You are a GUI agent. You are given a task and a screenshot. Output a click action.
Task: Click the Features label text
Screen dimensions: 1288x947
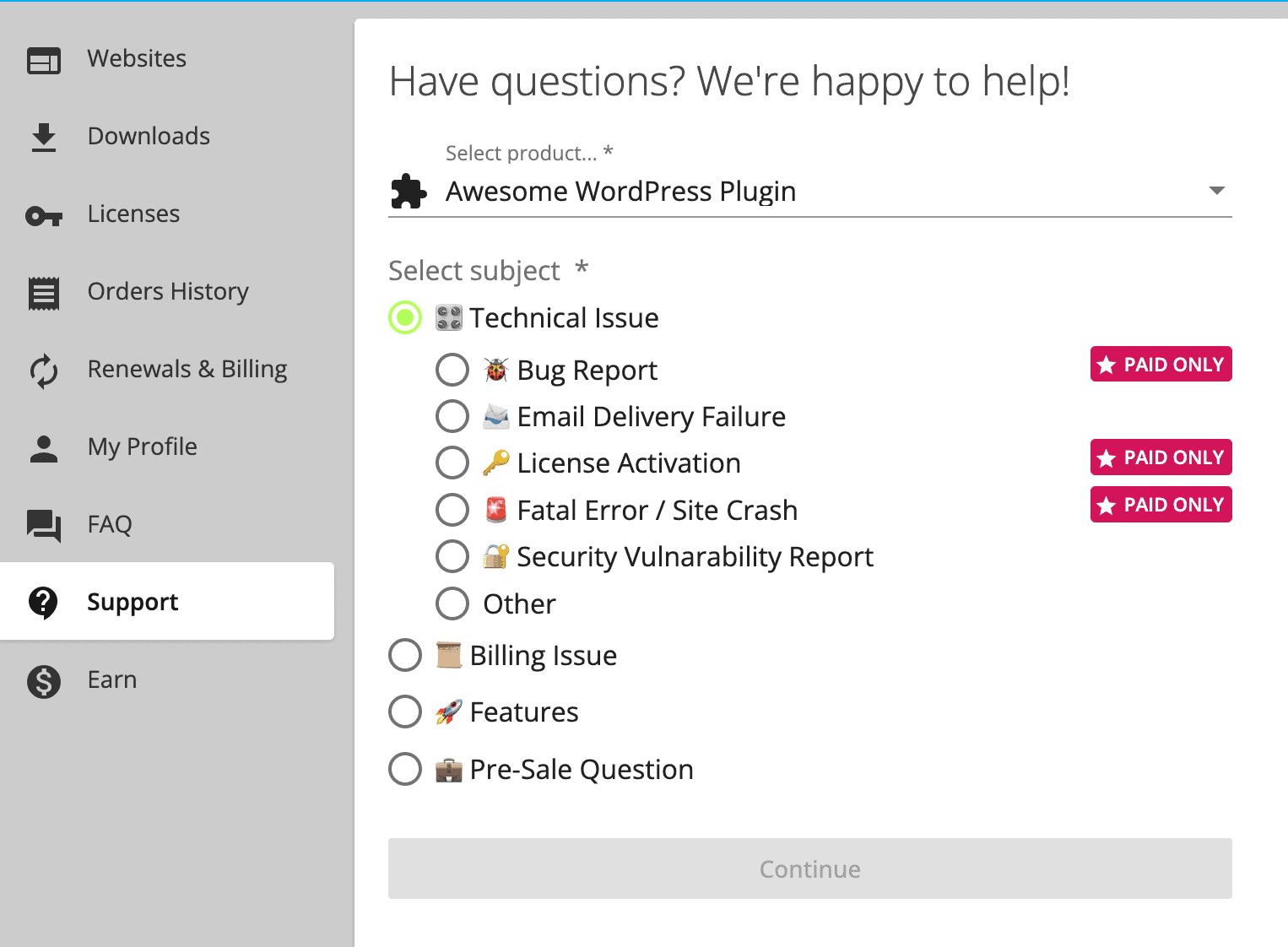point(524,712)
